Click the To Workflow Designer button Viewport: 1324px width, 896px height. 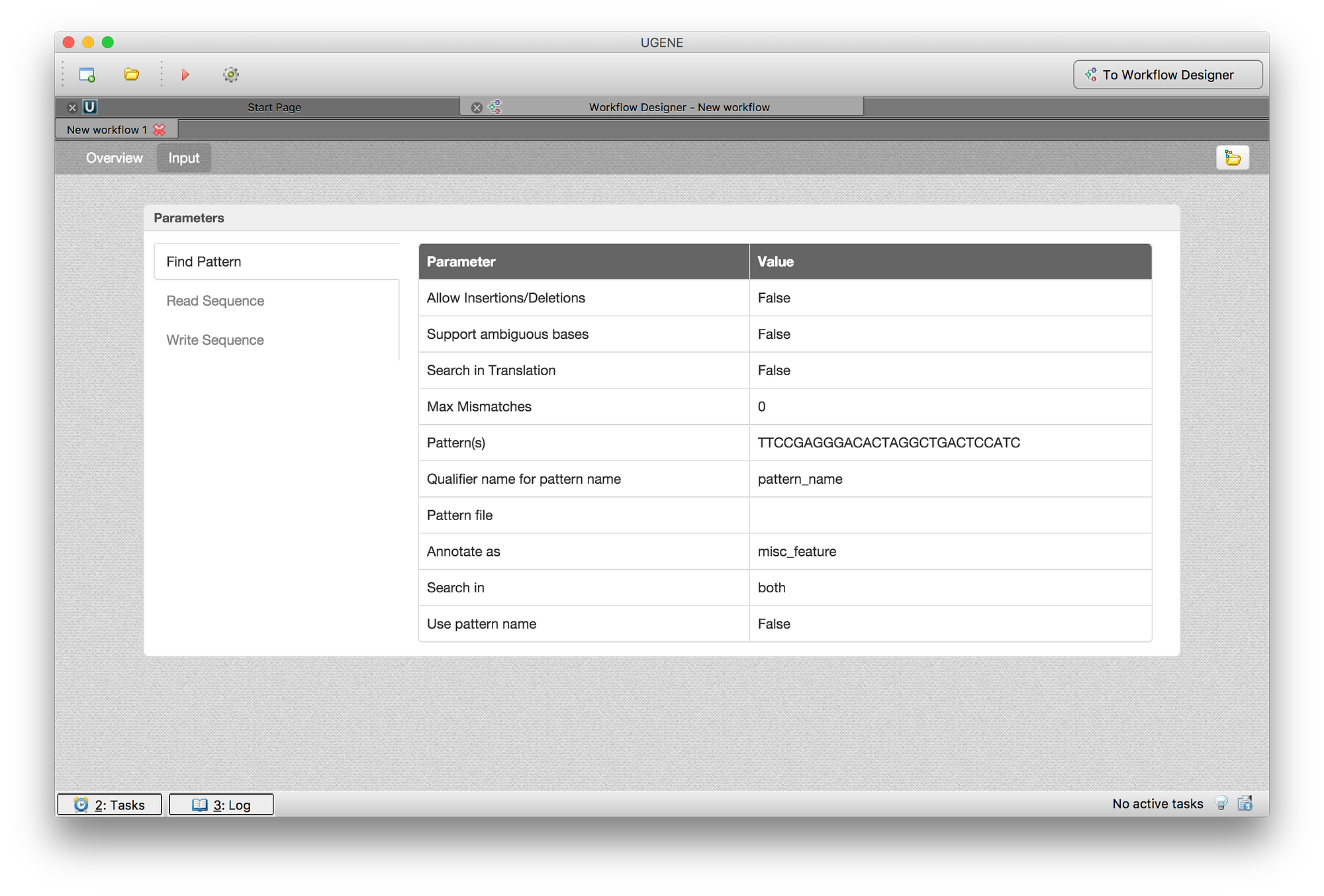1168,75
